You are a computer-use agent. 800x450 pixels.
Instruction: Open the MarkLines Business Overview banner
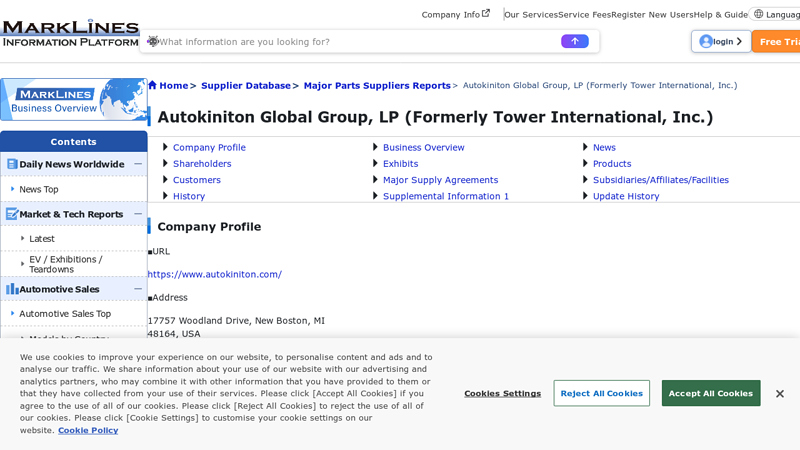(x=74, y=99)
